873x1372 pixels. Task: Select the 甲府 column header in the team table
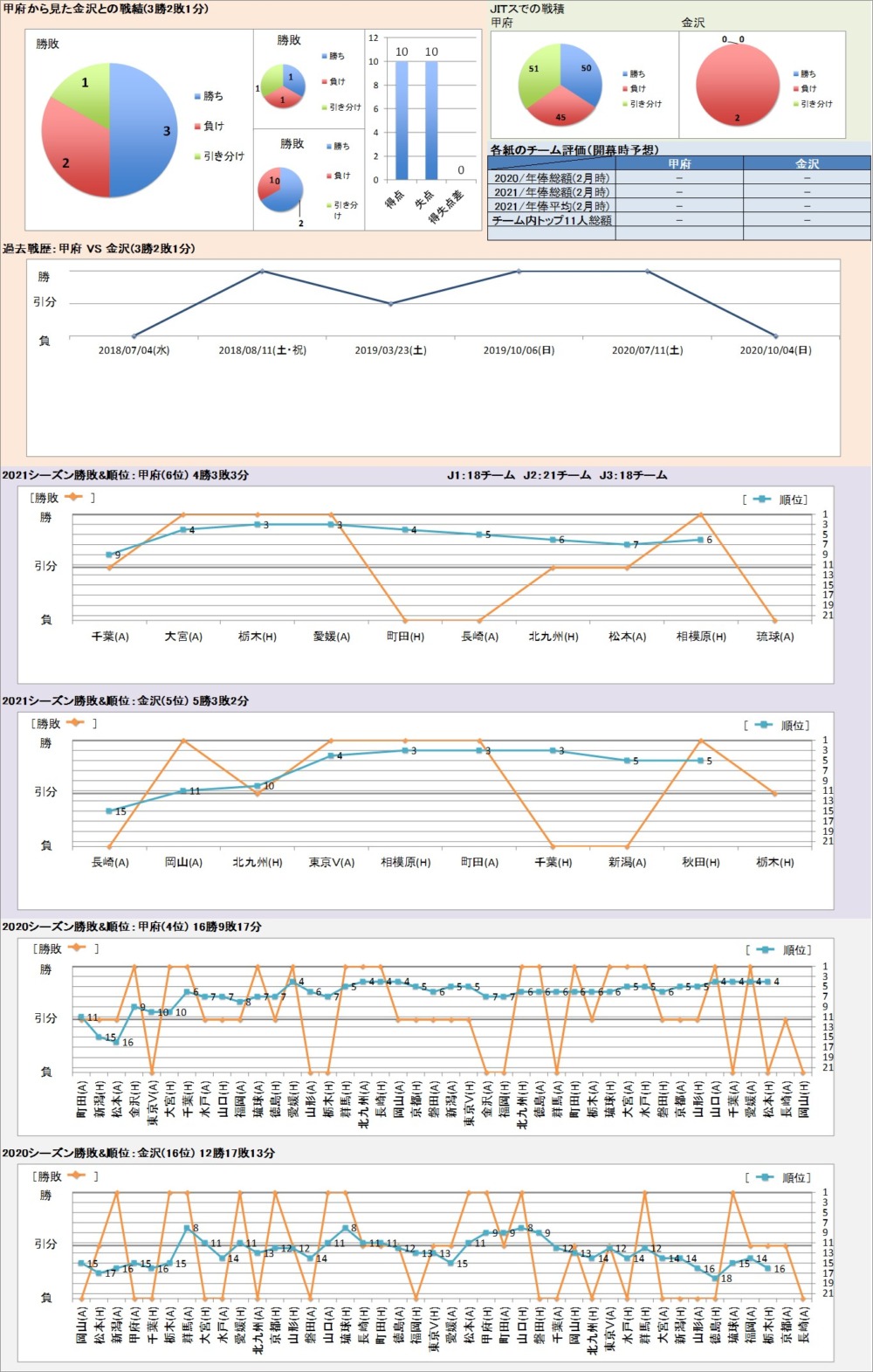679,163
